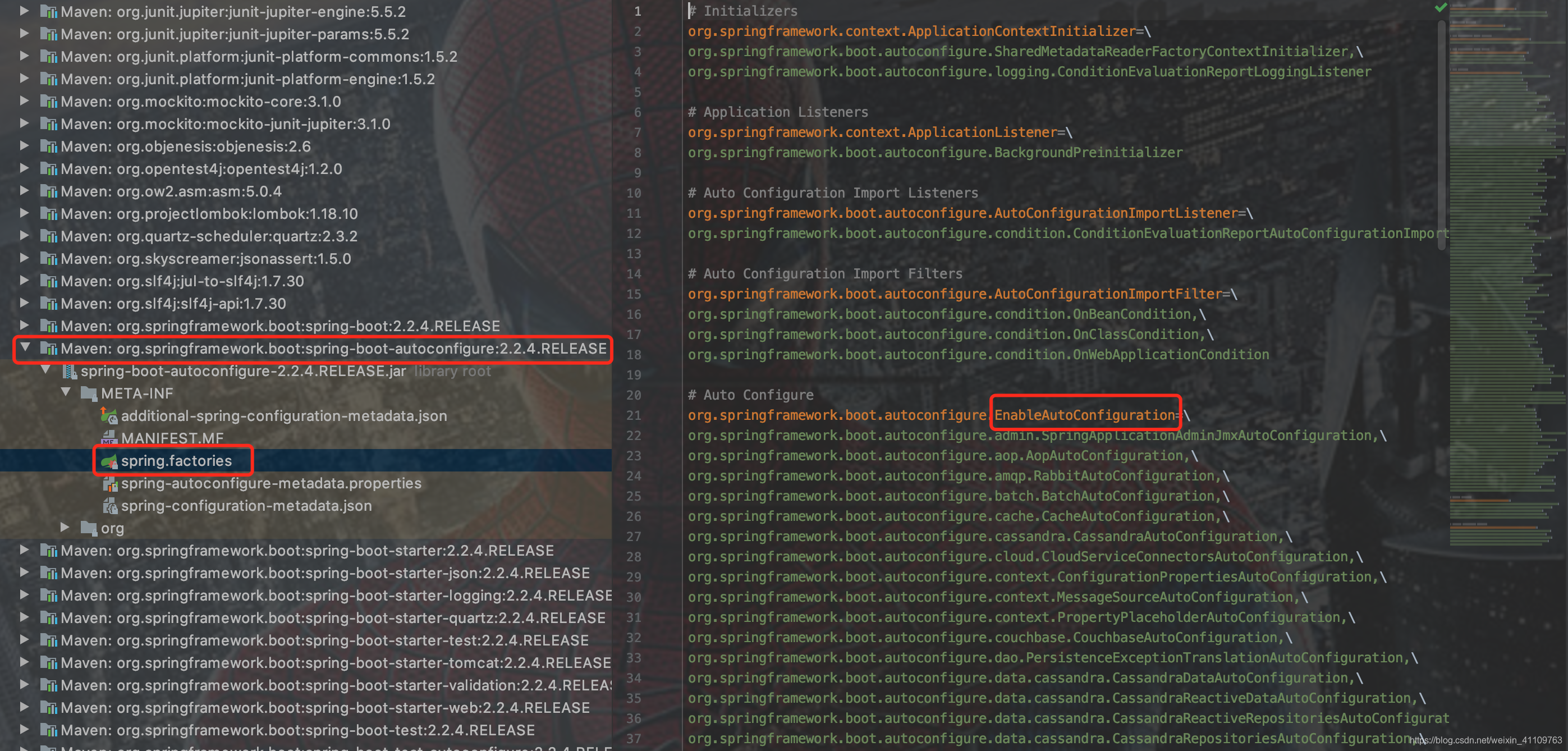Click the spring.factories file icon
Viewport: 1568px width, 751px height.
[x=109, y=461]
